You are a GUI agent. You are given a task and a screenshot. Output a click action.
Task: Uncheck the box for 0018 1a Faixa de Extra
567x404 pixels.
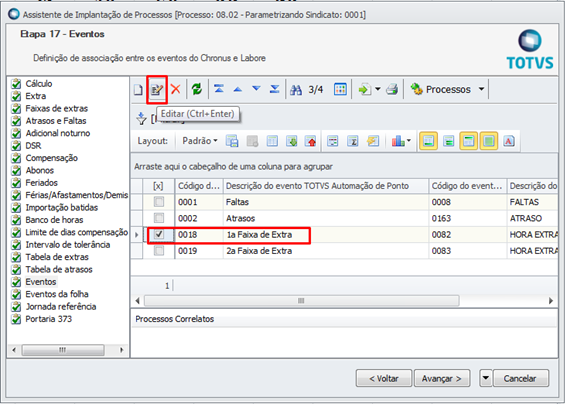[159, 234]
